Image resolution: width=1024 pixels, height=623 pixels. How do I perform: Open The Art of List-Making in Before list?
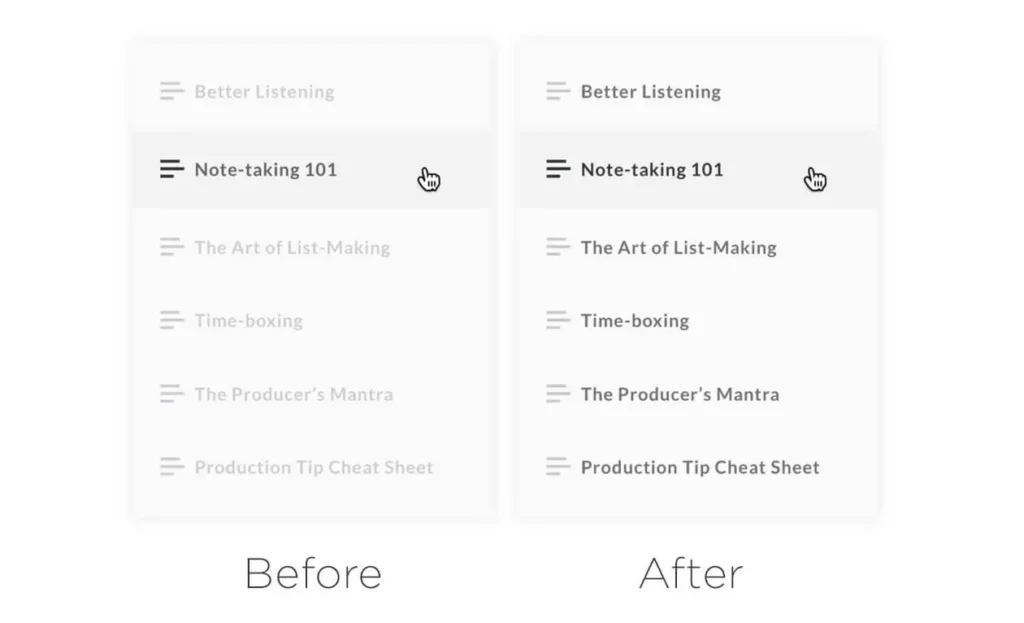coord(292,248)
